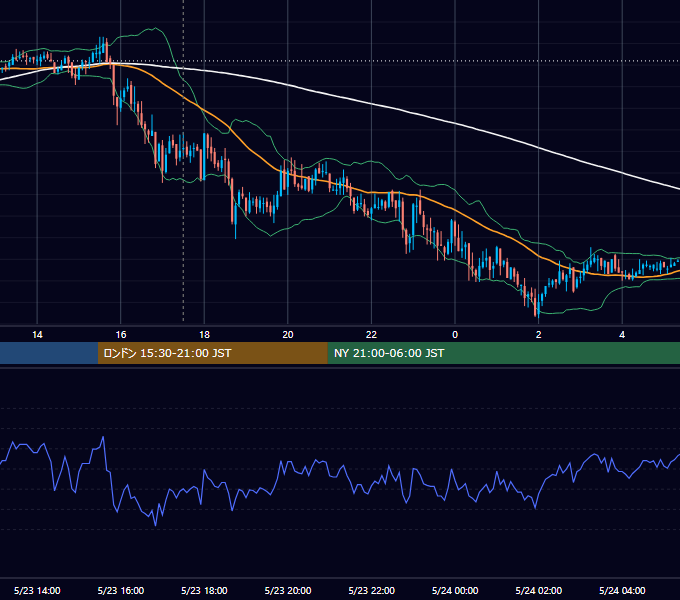Click the London session band 15:30-21:00 JST
Viewport: 680px width, 600px height.
[212, 353]
